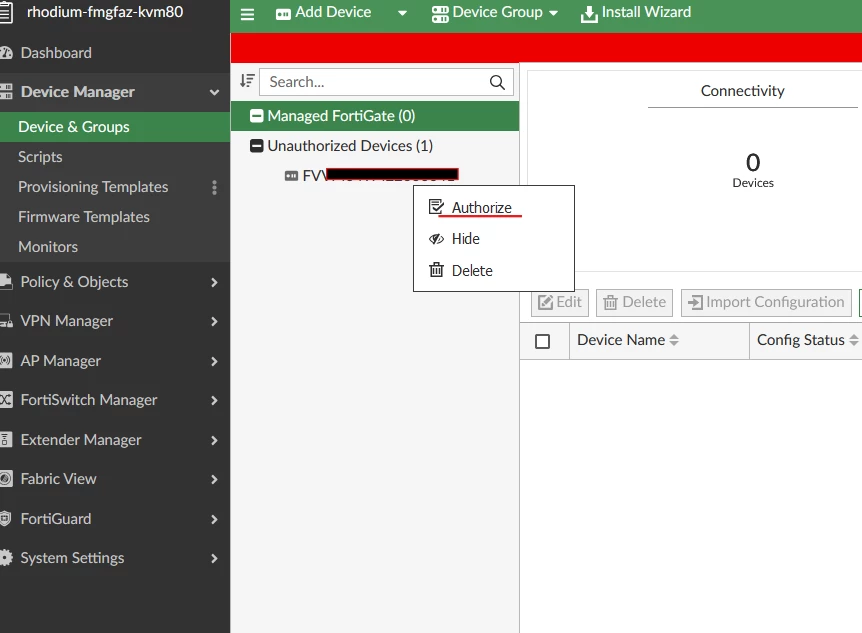Click the magnifier search icon
Viewport: 862px width, 633px height.
tap(497, 82)
